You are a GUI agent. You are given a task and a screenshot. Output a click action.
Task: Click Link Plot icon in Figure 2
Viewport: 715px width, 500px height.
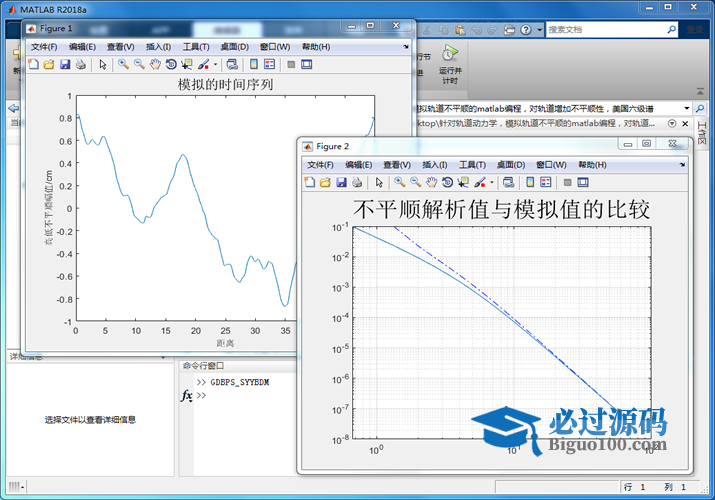[508, 182]
